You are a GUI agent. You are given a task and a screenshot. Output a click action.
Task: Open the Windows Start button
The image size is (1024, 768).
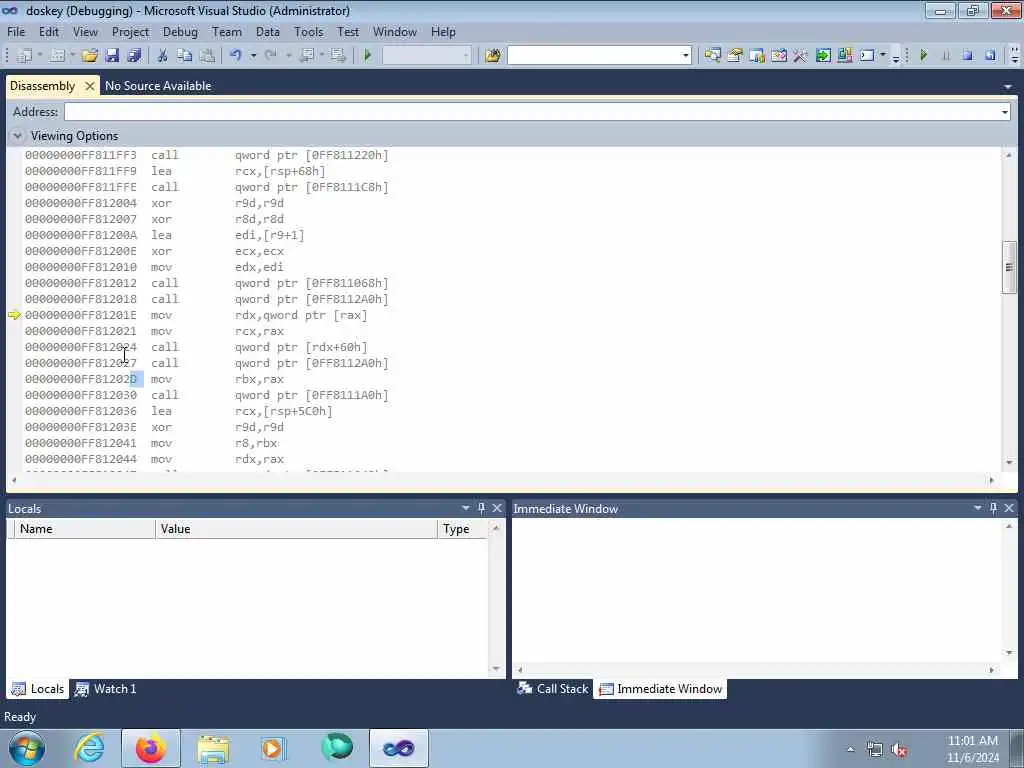[27, 748]
